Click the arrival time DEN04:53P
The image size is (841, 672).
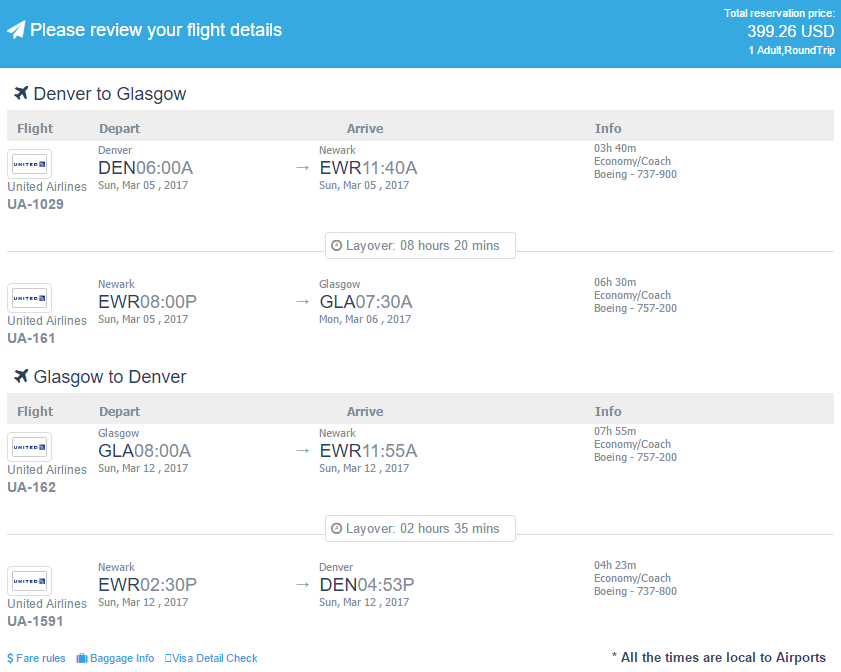tap(367, 585)
